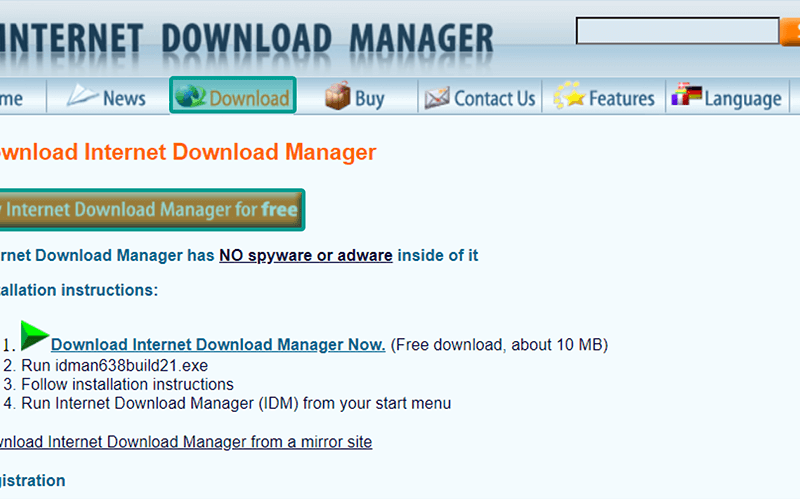Click the green arrow download icon
This screenshot has width=800, height=499.
point(35,335)
